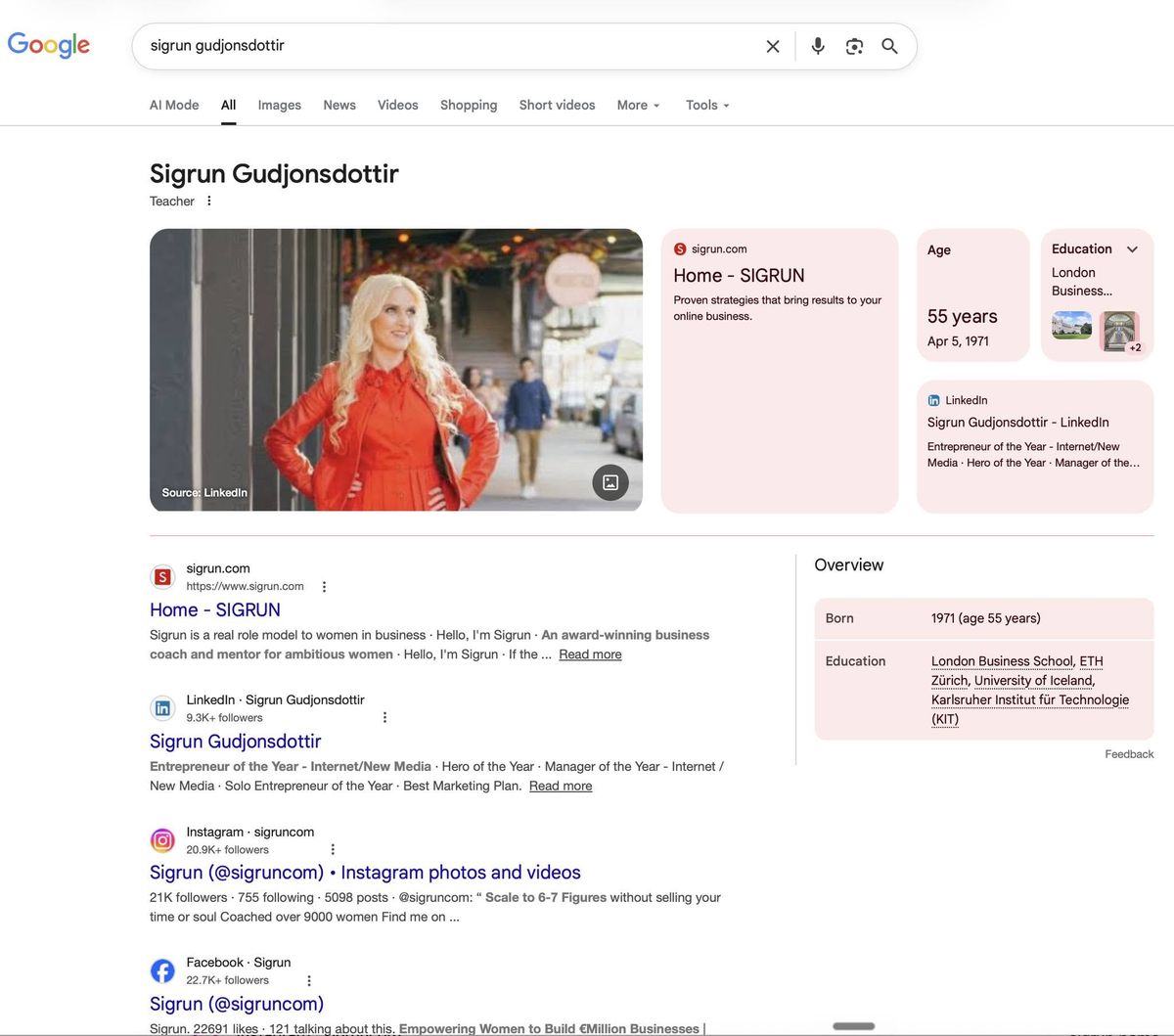This screenshot has height=1036, width=1174.
Task: Click the main photo from LinkedIn
Action: pos(396,370)
